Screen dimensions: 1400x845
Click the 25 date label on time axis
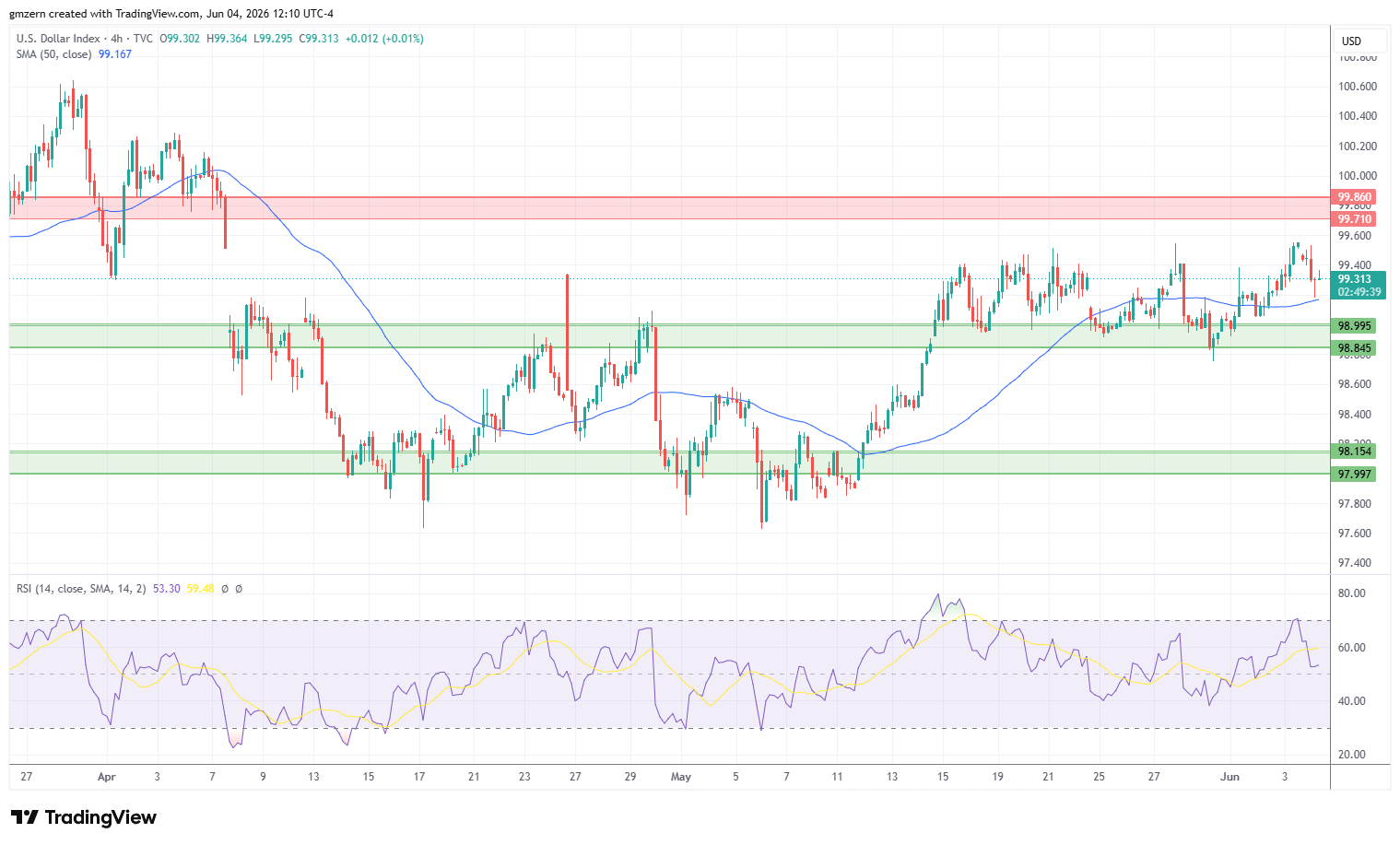[1099, 777]
